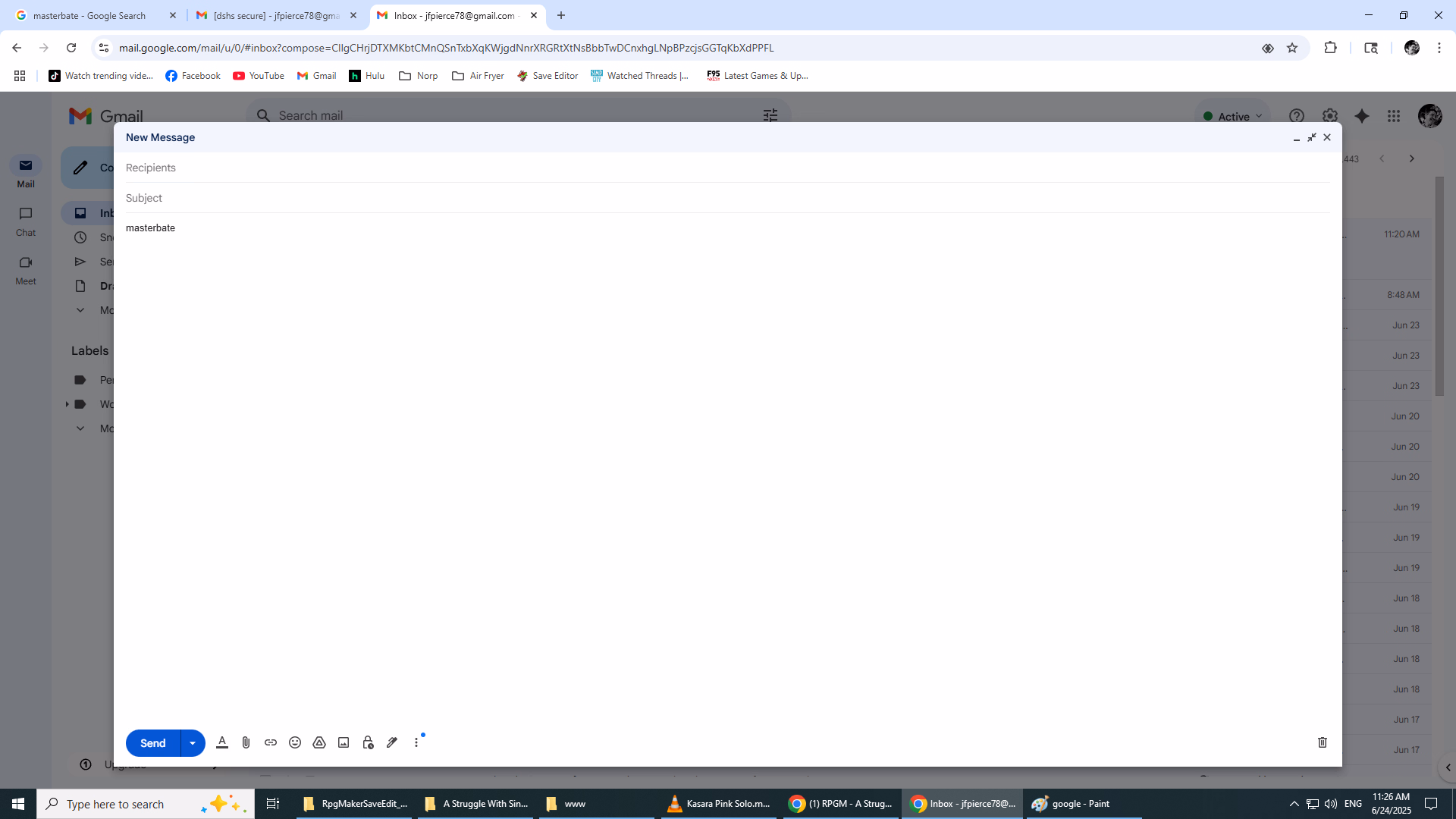The image size is (1456, 819).
Task: Open Hulu bookmark
Action: [367, 76]
